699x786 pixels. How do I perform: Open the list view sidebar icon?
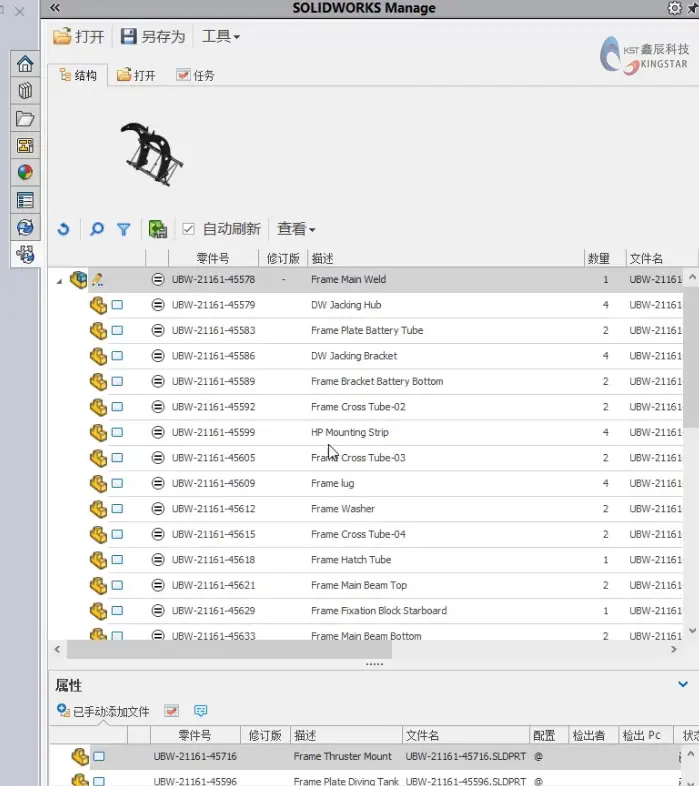(x=25, y=201)
